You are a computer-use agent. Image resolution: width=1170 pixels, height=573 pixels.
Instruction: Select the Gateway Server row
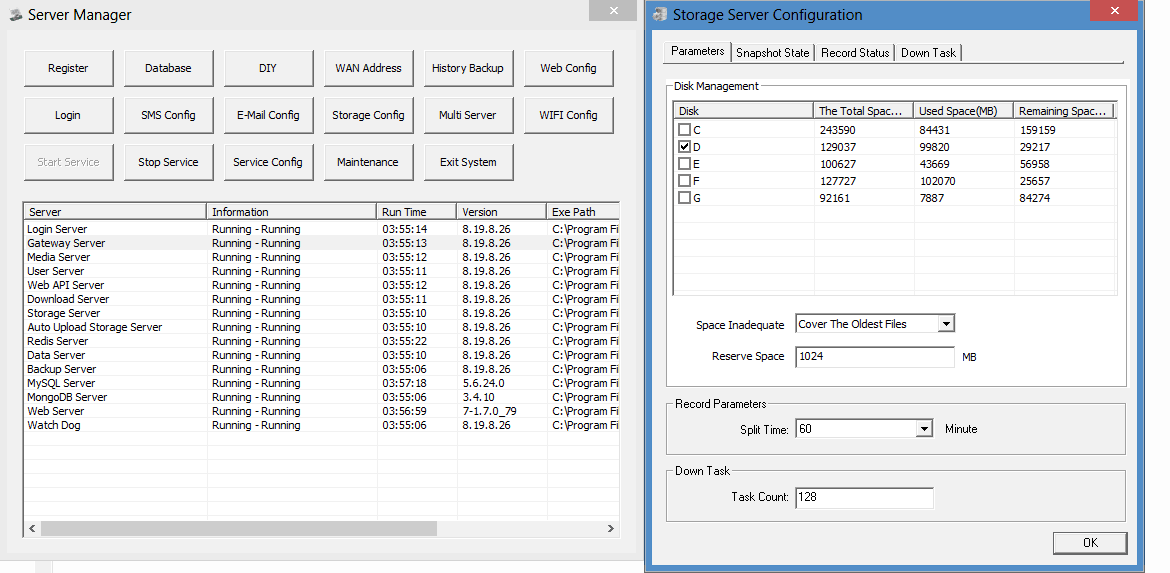(x=322, y=243)
